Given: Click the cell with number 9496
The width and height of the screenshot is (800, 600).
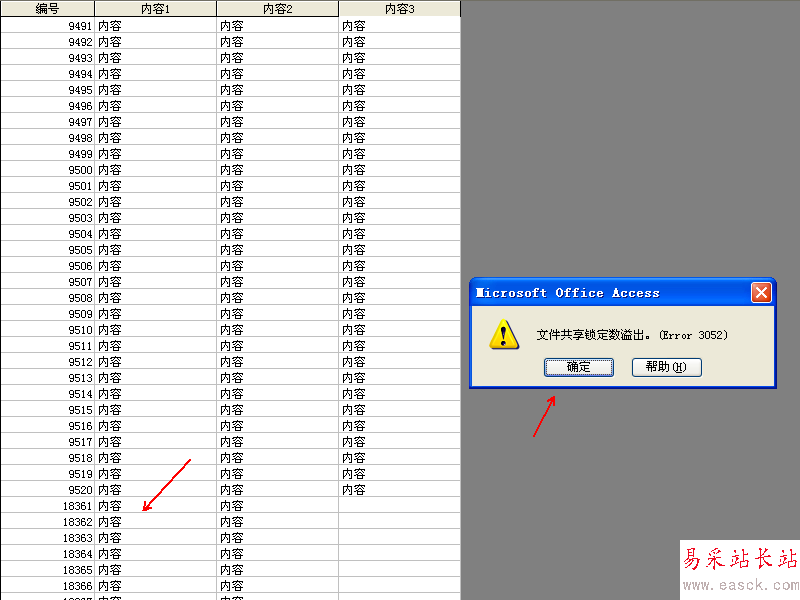Looking at the screenshot, I should pyautogui.click(x=47, y=106).
